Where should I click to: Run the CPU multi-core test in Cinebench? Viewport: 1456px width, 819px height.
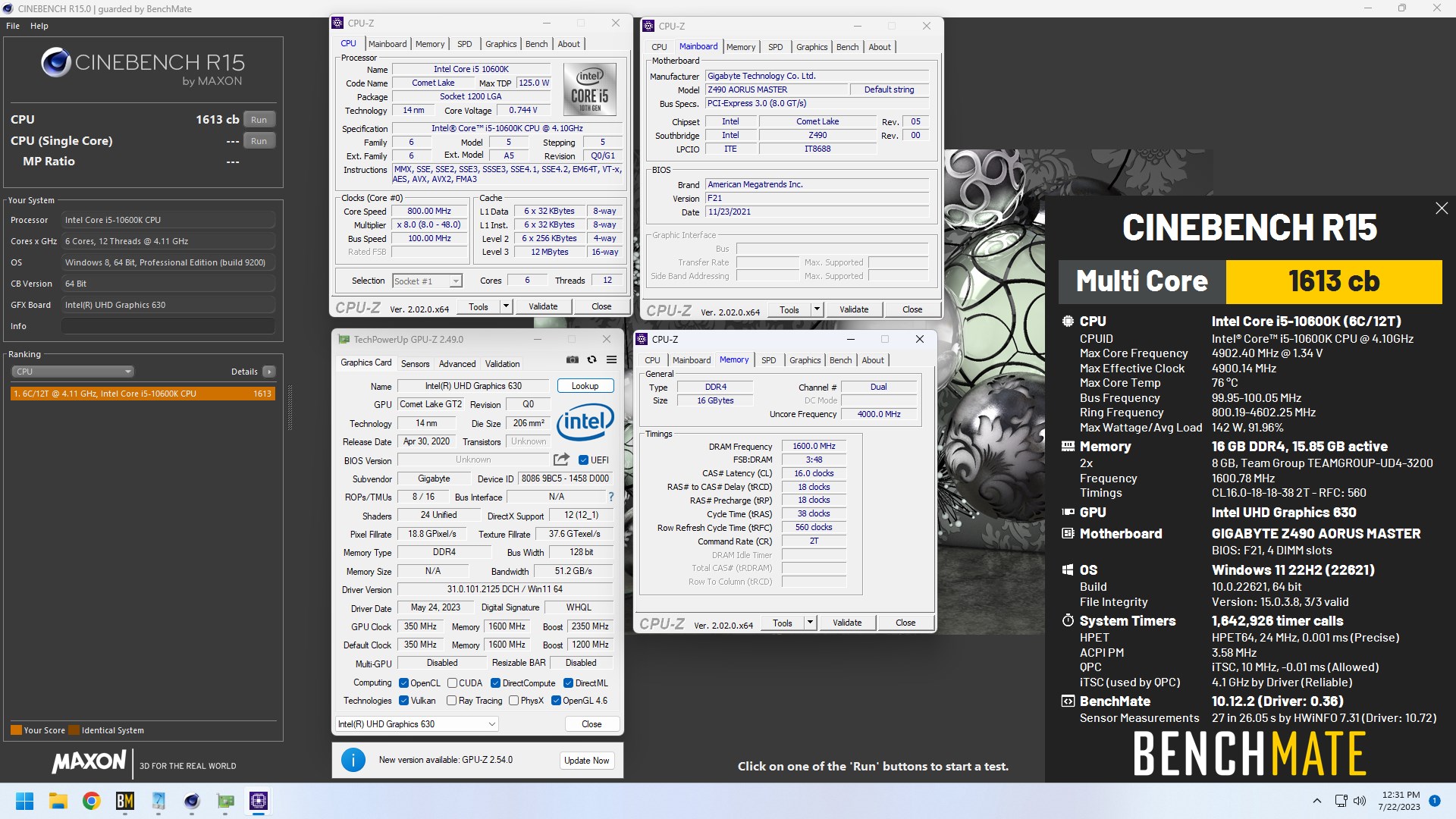[259, 120]
